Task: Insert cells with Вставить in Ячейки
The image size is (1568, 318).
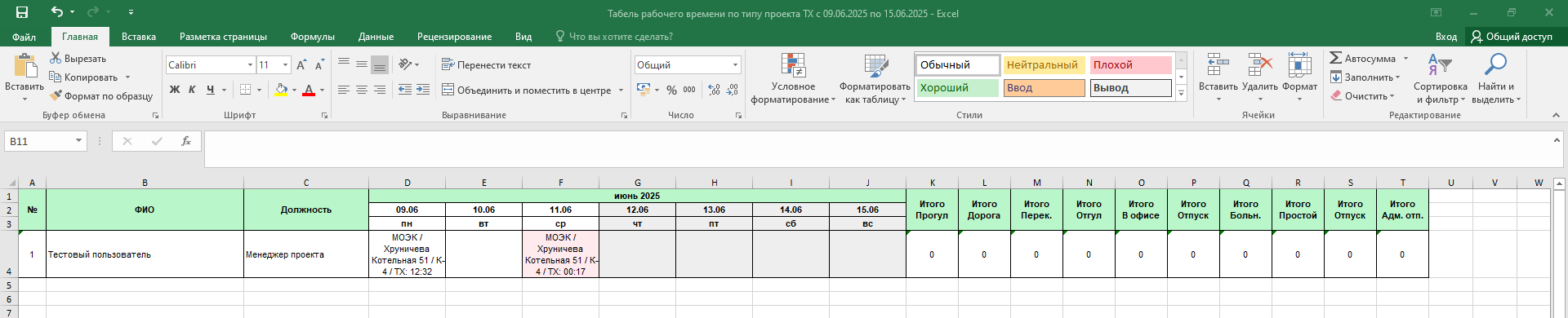Action: [x=1218, y=78]
